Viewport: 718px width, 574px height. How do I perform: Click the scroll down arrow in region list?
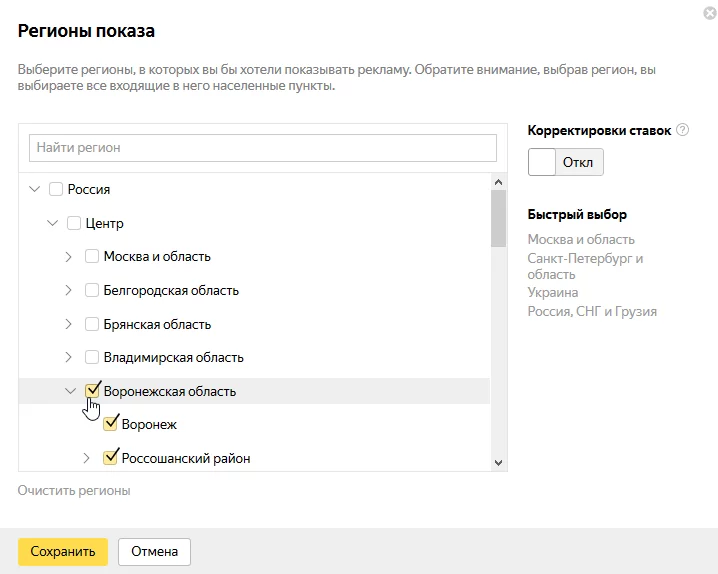click(499, 463)
